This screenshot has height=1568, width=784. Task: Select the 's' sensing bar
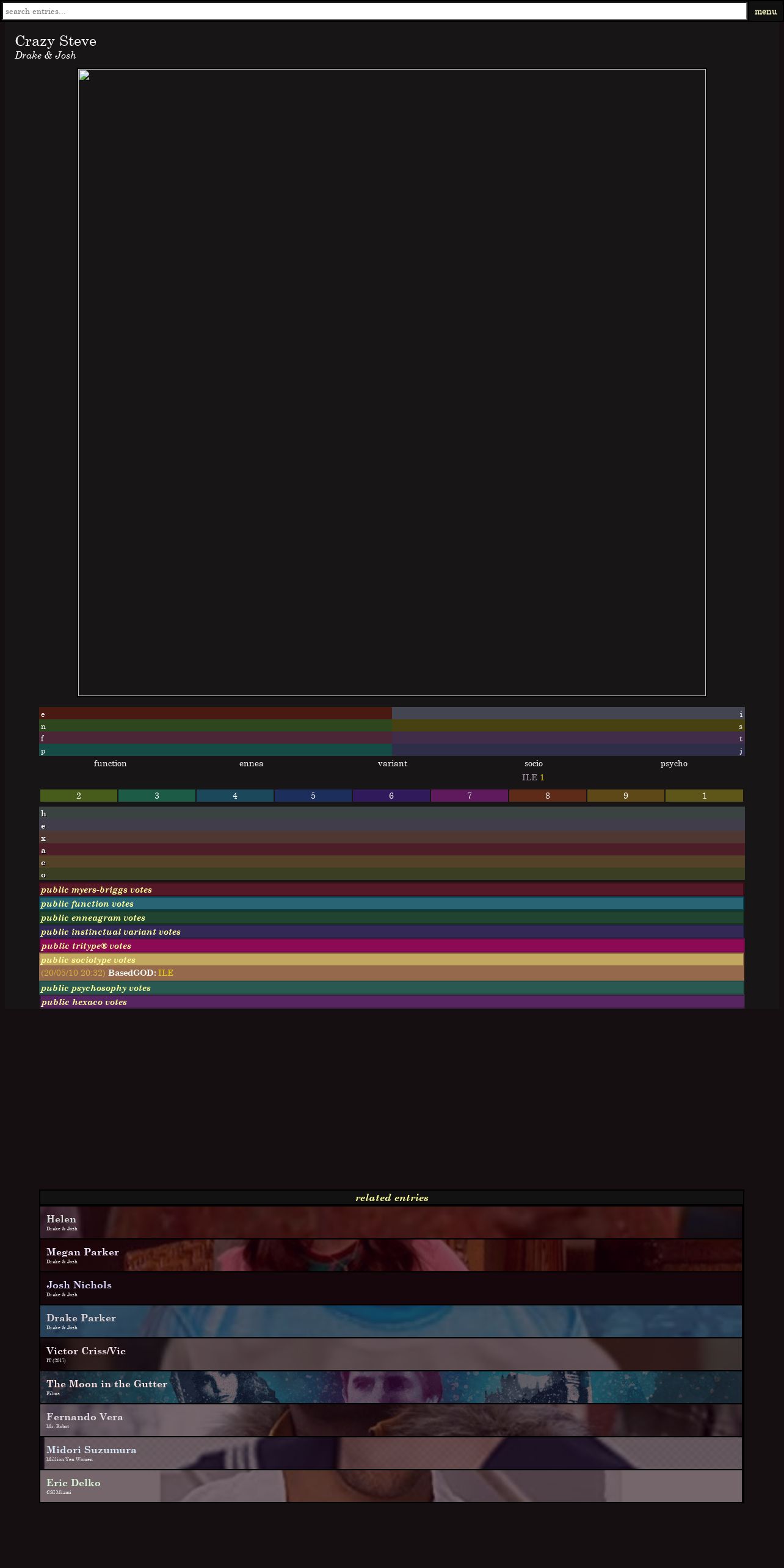568,726
